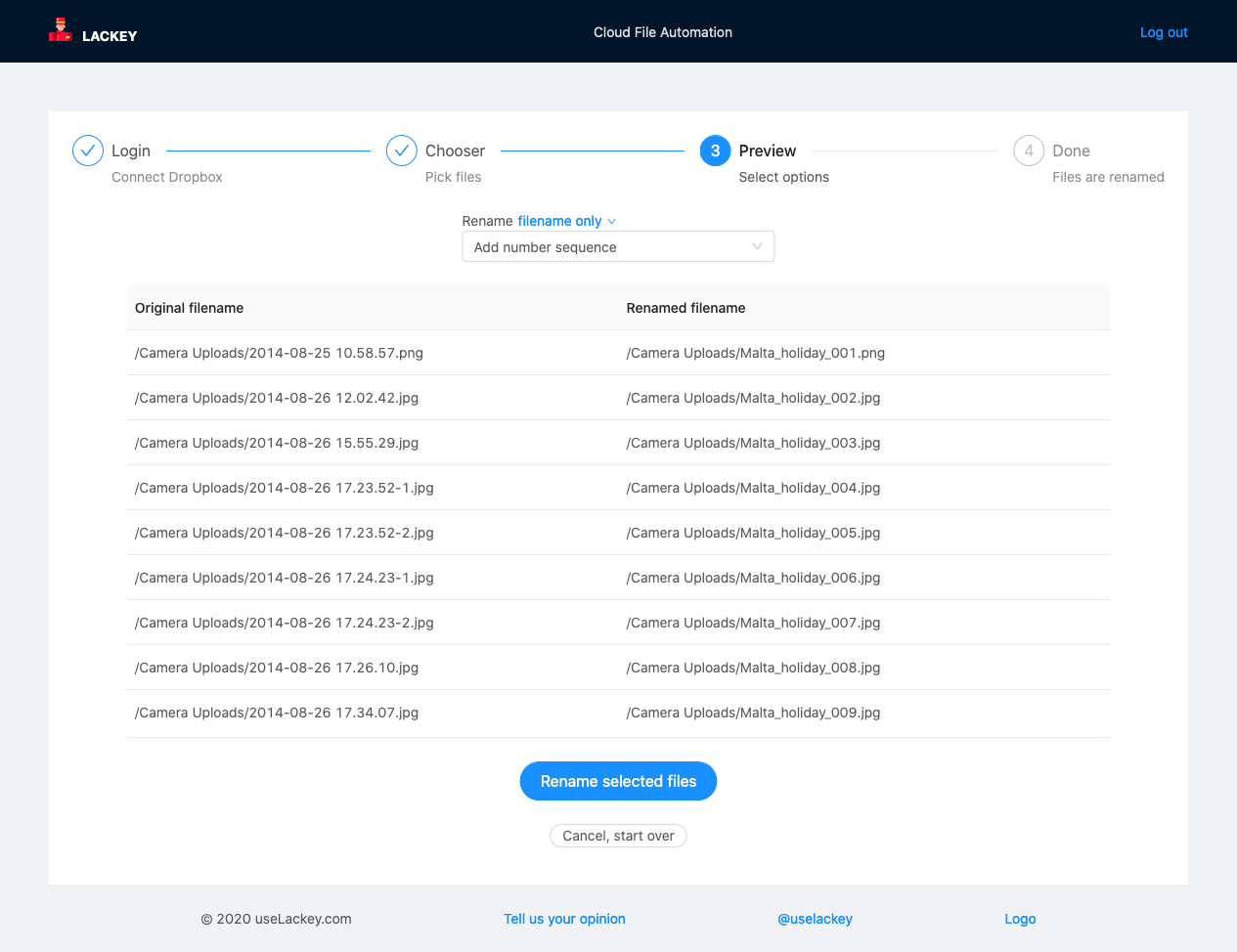Click the Cloud File Automation header title
This screenshot has height=952, width=1237.
[x=663, y=32]
